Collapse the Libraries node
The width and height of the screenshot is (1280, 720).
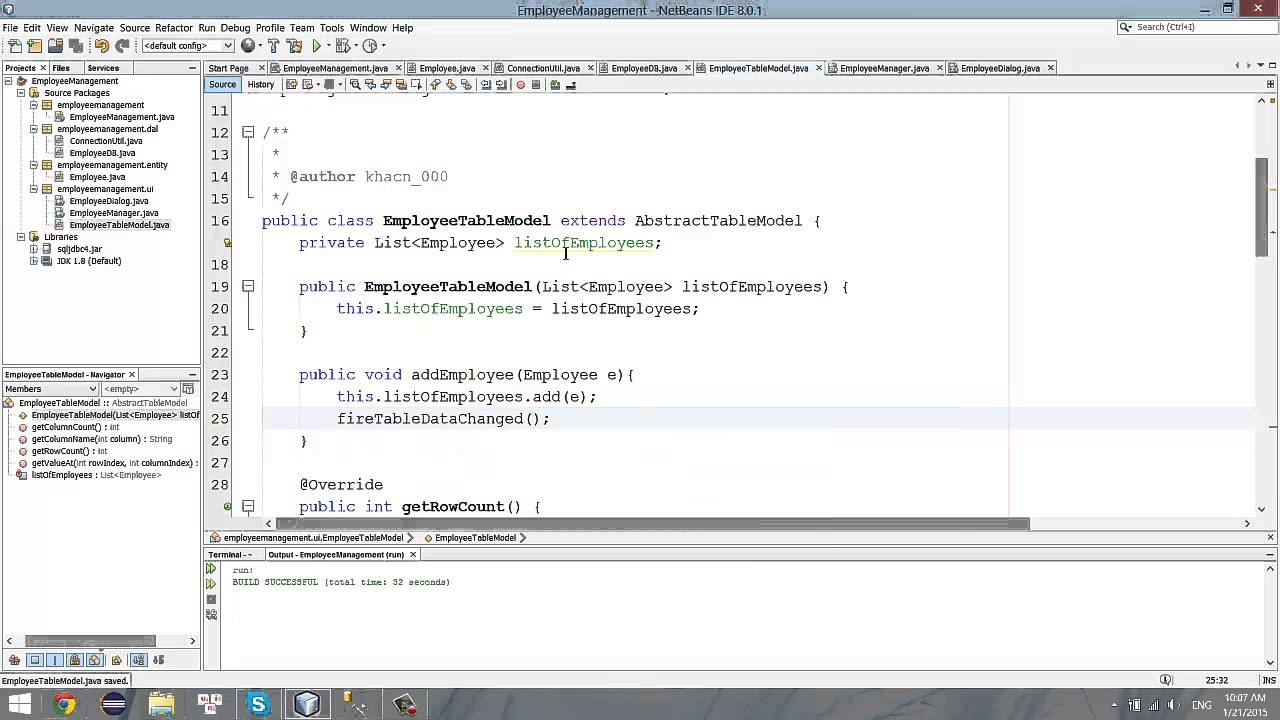pyautogui.click(x=21, y=237)
